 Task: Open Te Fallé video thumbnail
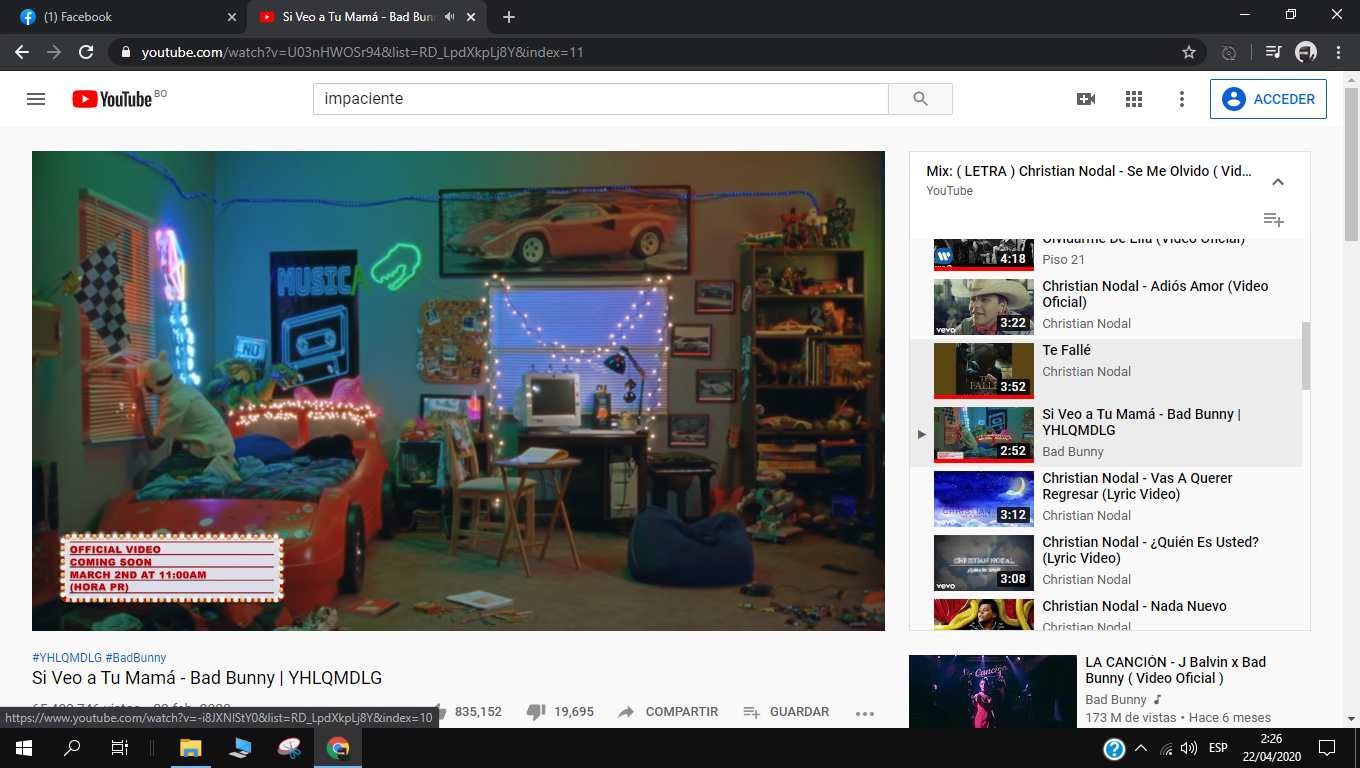[x=983, y=371]
